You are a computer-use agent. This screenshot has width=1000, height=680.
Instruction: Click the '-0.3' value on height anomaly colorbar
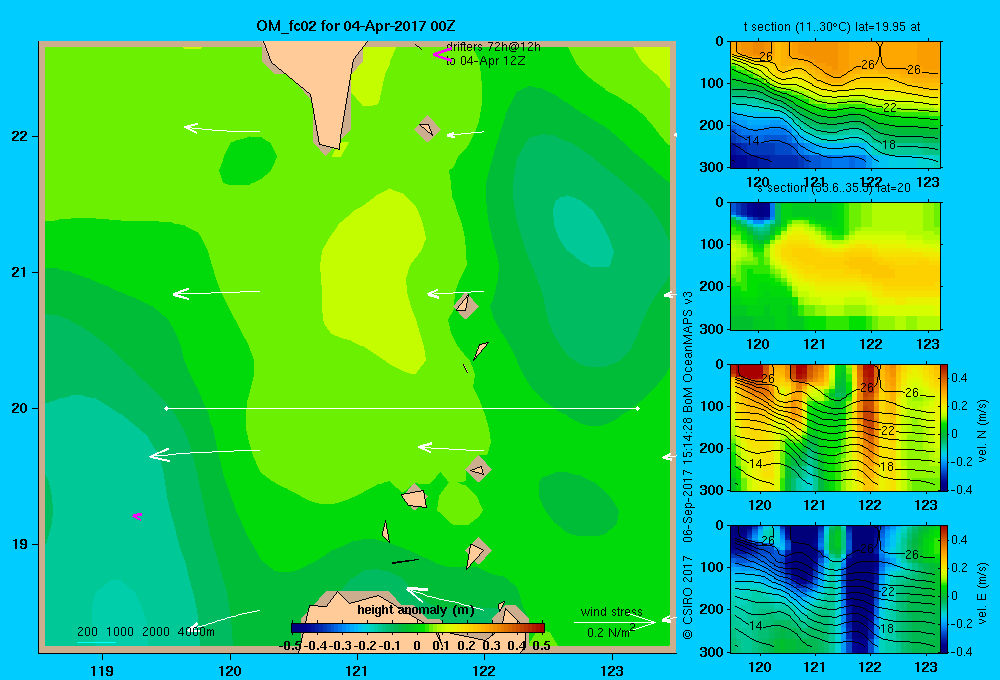click(x=339, y=646)
